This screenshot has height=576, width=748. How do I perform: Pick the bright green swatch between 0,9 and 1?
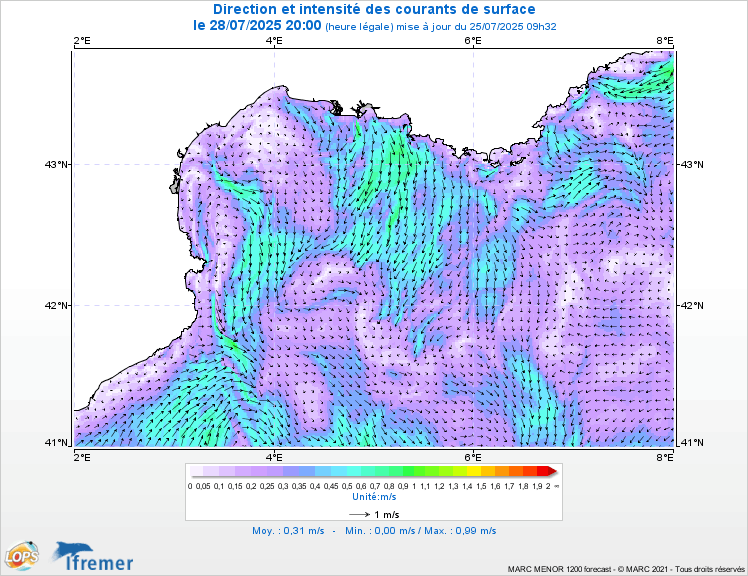pos(409,471)
